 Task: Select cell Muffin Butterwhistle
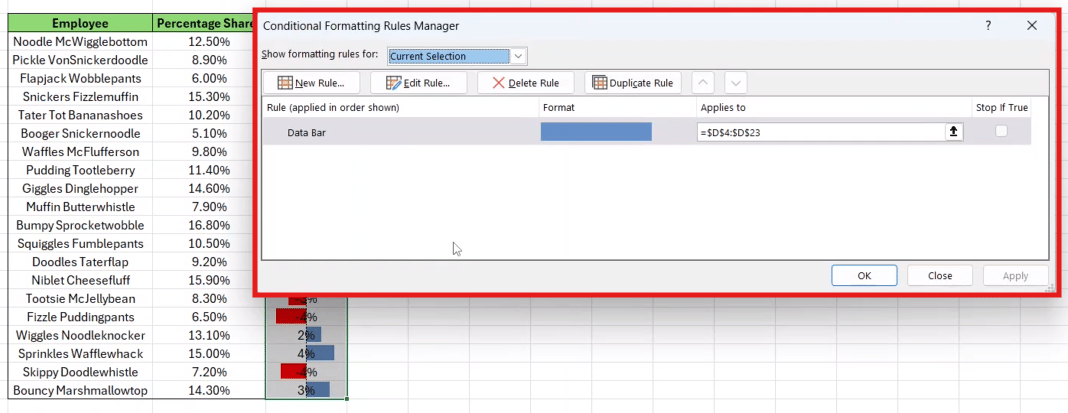80,207
